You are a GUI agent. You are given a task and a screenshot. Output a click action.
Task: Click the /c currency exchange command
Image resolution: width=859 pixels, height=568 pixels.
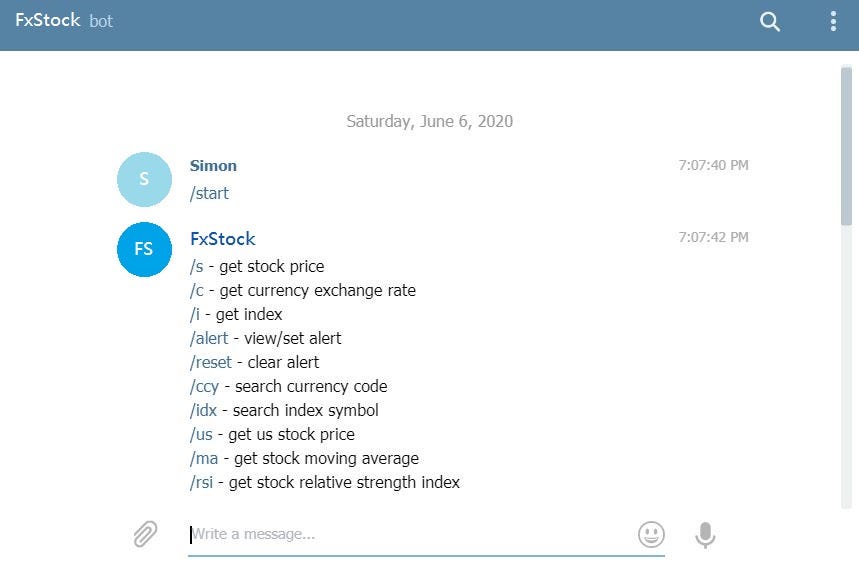(197, 291)
